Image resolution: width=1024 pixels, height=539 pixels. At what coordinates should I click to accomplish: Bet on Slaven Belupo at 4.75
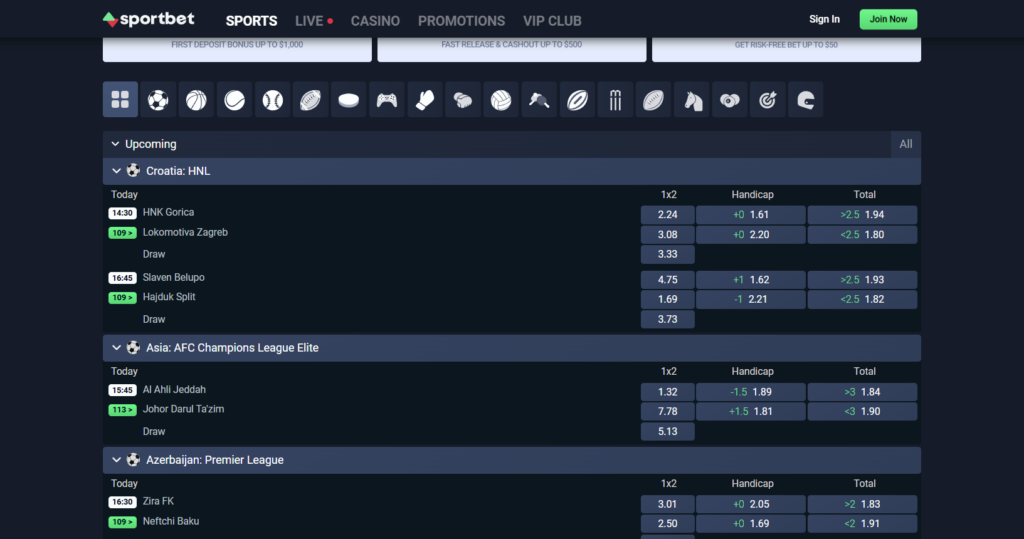(667, 280)
